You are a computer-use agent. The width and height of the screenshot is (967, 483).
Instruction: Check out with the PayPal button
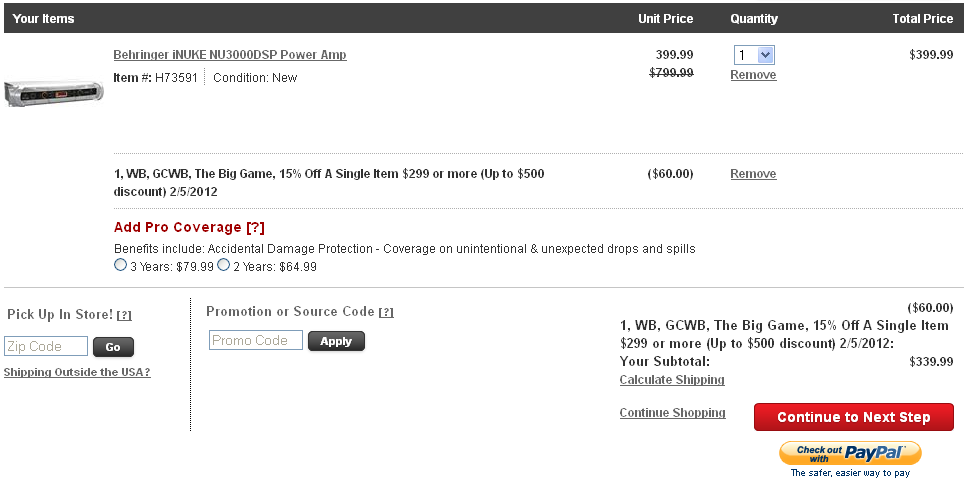tap(850, 453)
